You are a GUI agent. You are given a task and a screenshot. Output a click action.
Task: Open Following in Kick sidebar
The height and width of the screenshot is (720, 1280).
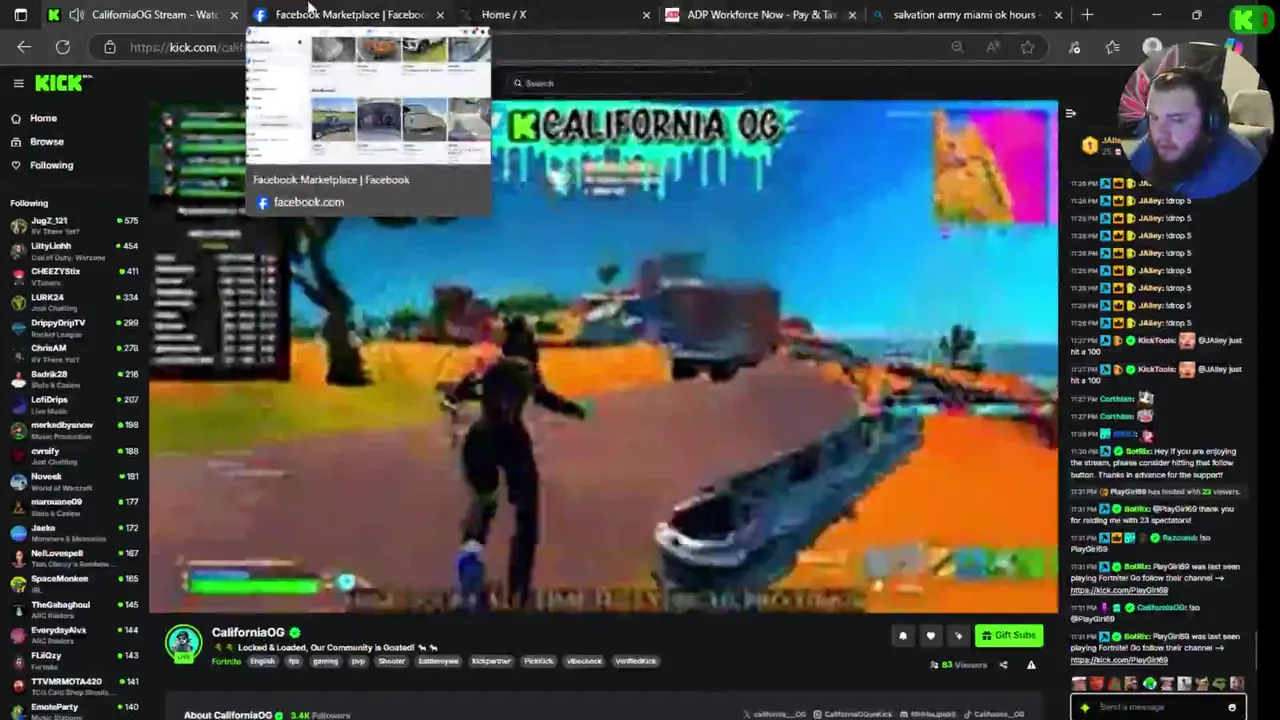51,165
